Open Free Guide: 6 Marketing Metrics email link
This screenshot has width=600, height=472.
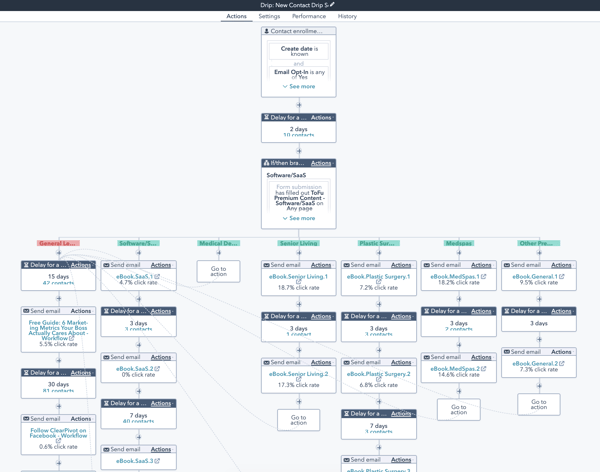59,330
